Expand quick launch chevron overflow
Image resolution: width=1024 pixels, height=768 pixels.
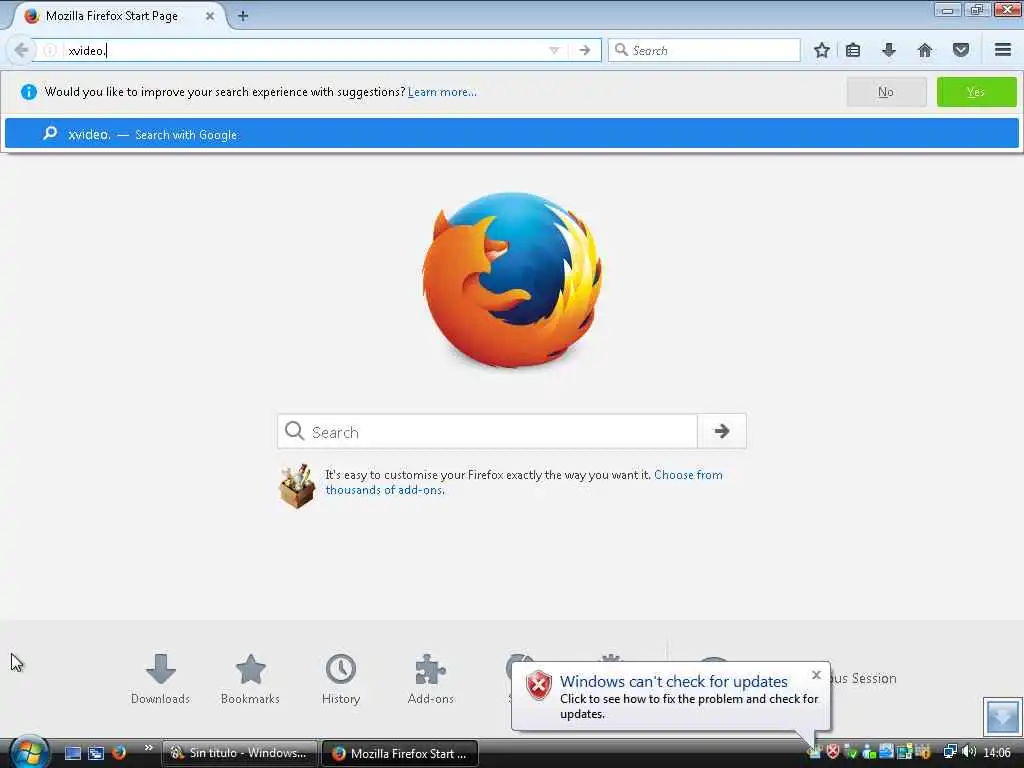pyautogui.click(x=149, y=748)
